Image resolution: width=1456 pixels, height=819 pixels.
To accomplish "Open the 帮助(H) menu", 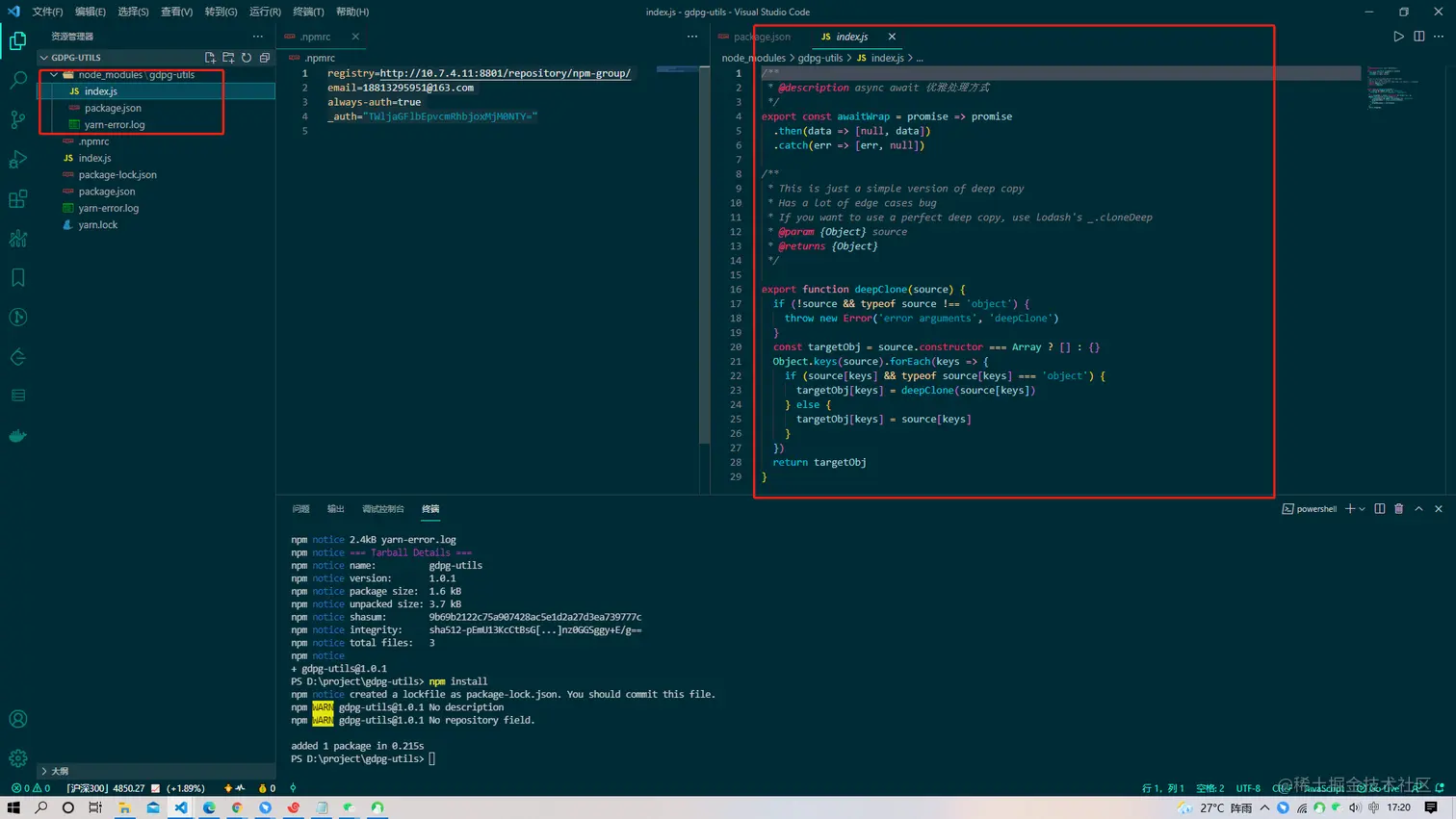I will click(x=352, y=12).
